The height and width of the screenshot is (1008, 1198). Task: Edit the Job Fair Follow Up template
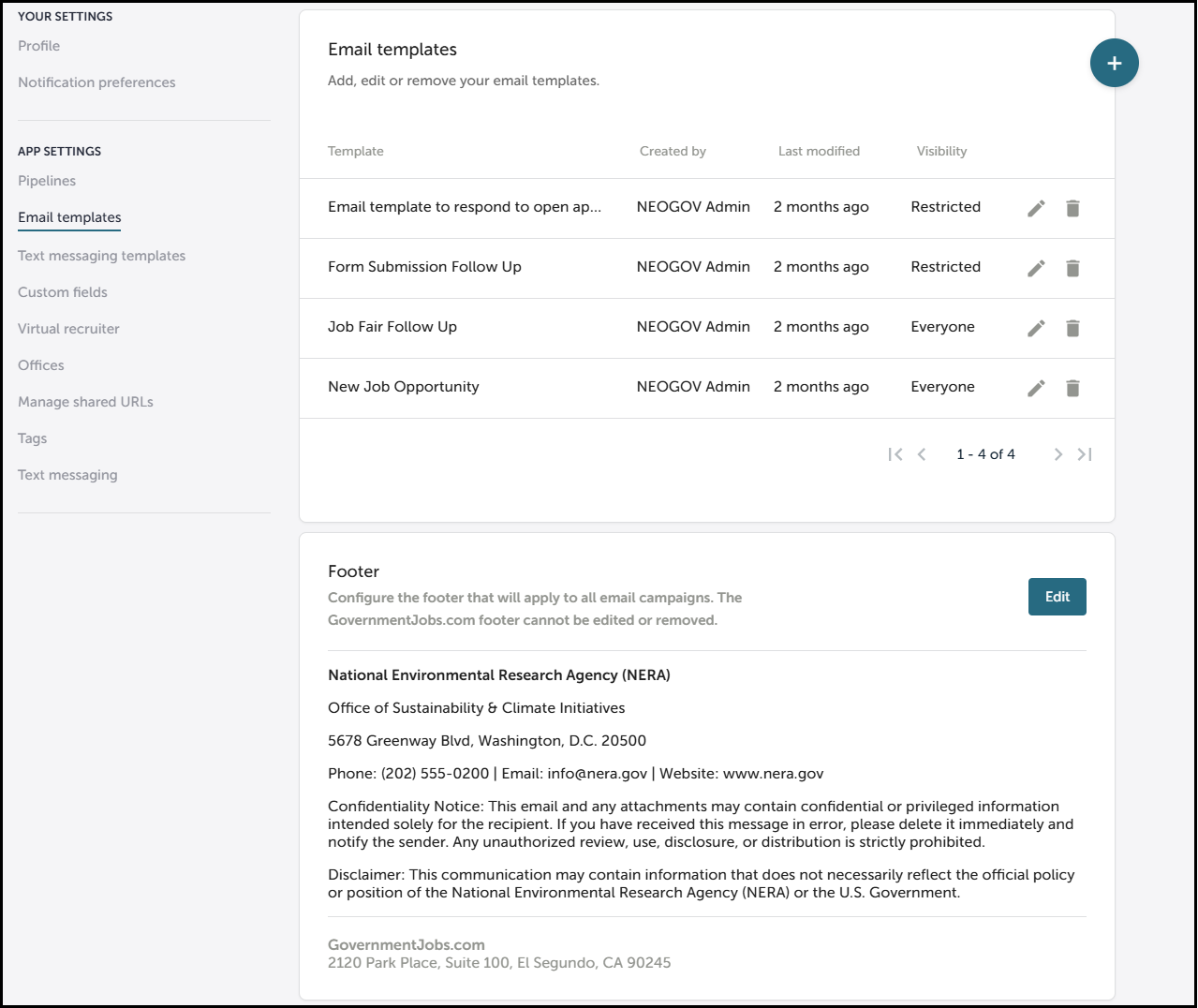(x=1036, y=328)
